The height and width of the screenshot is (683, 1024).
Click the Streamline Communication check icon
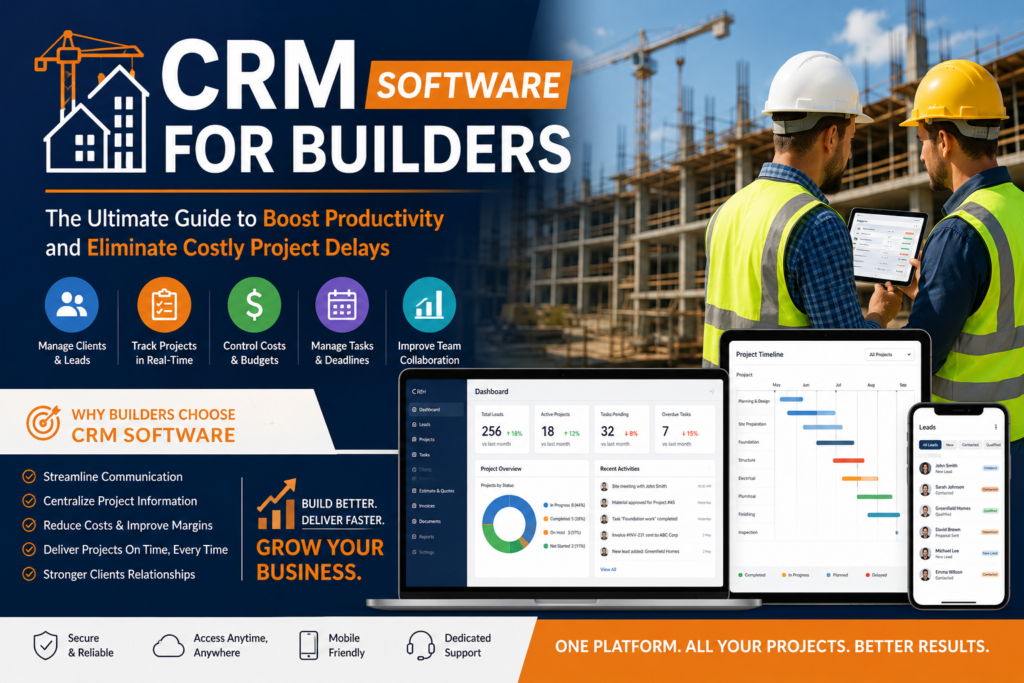coord(29,477)
